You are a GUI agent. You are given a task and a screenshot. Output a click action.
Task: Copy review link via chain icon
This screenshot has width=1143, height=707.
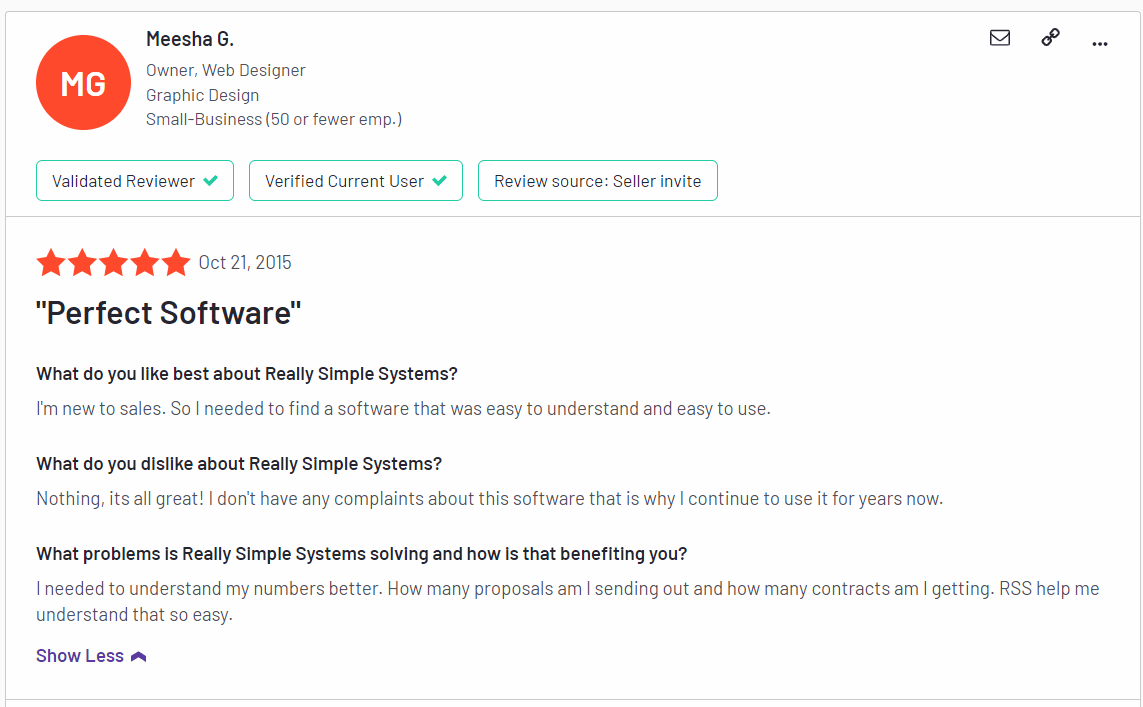(1050, 37)
